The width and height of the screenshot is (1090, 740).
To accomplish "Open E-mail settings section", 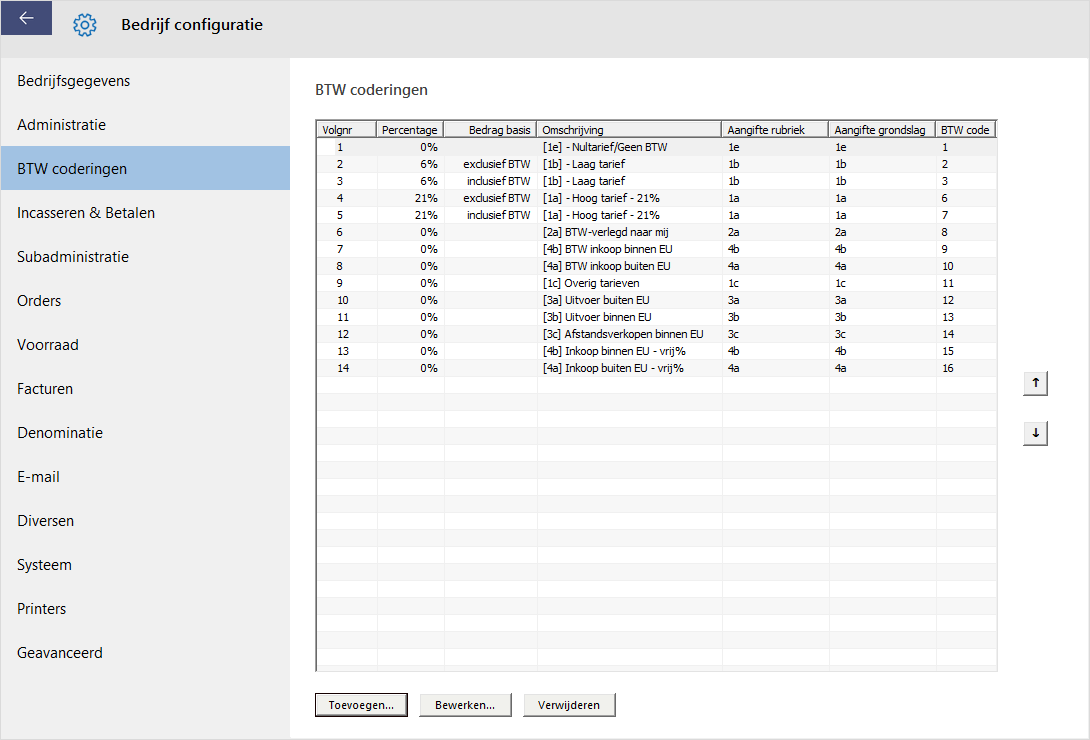I will point(145,477).
